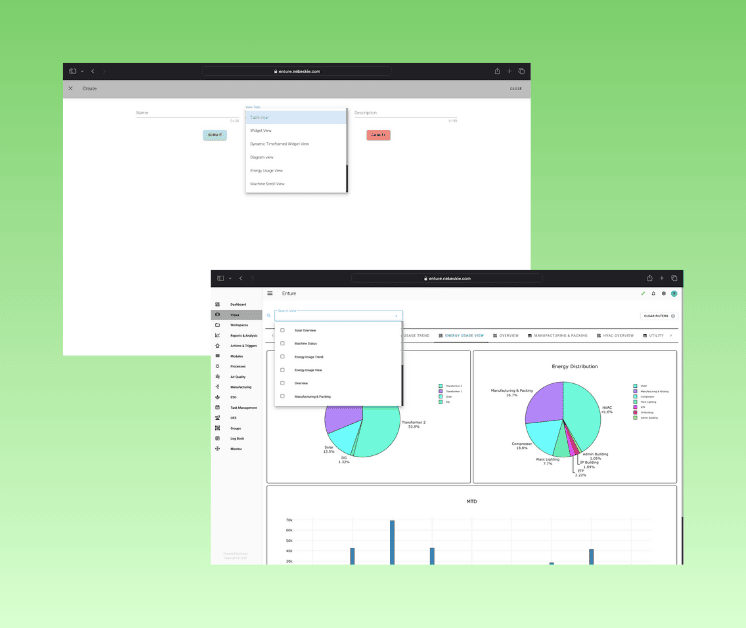
Task: Click share icon in back browser window
Action: point(497,71)
